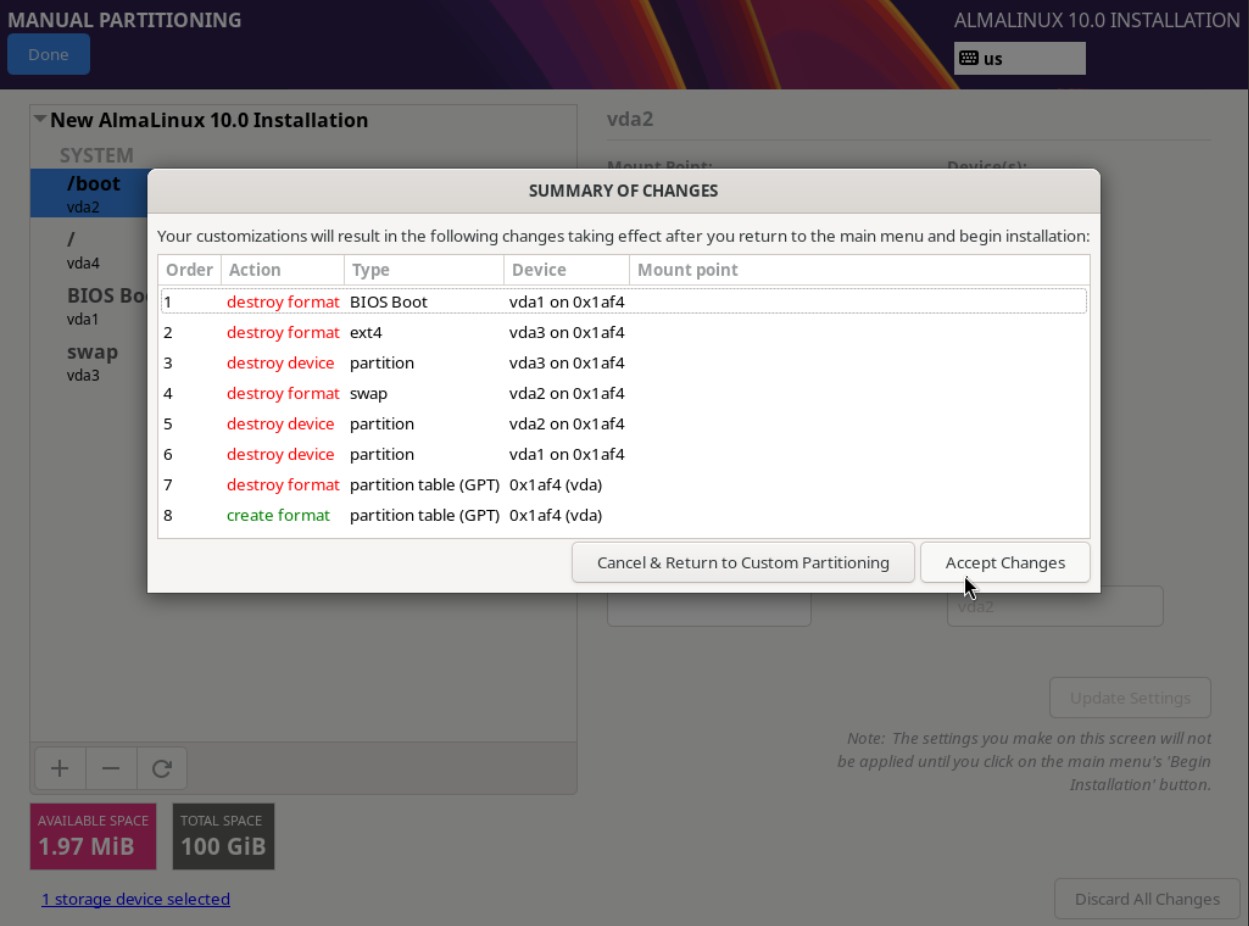This screenshot has width=1249, height=926.
Task: Click 'destroy format' in the BIOS Boot row
Action: (x=283, y=302)
